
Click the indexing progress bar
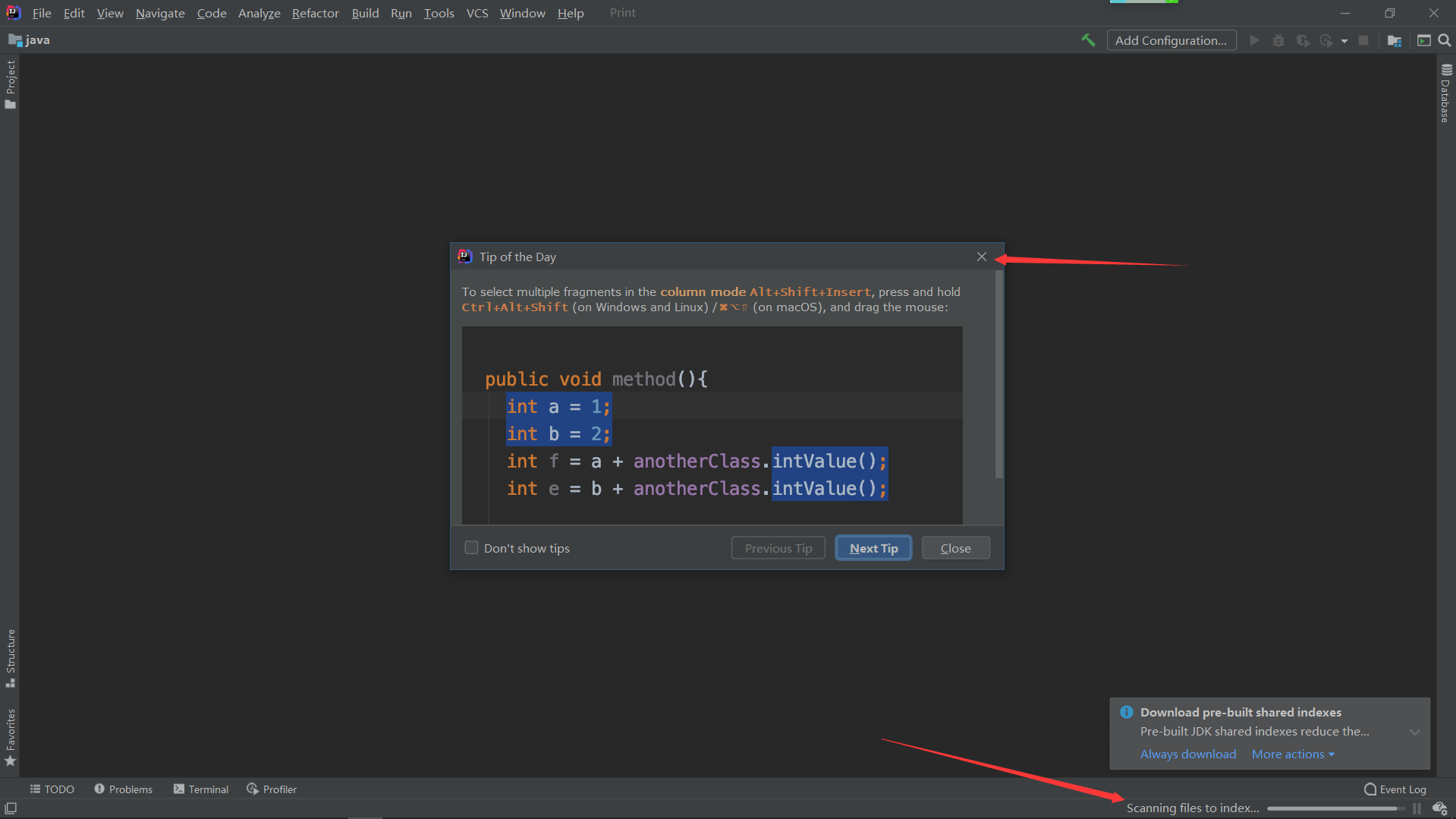pyautogui.click(x=1335, y=808)
